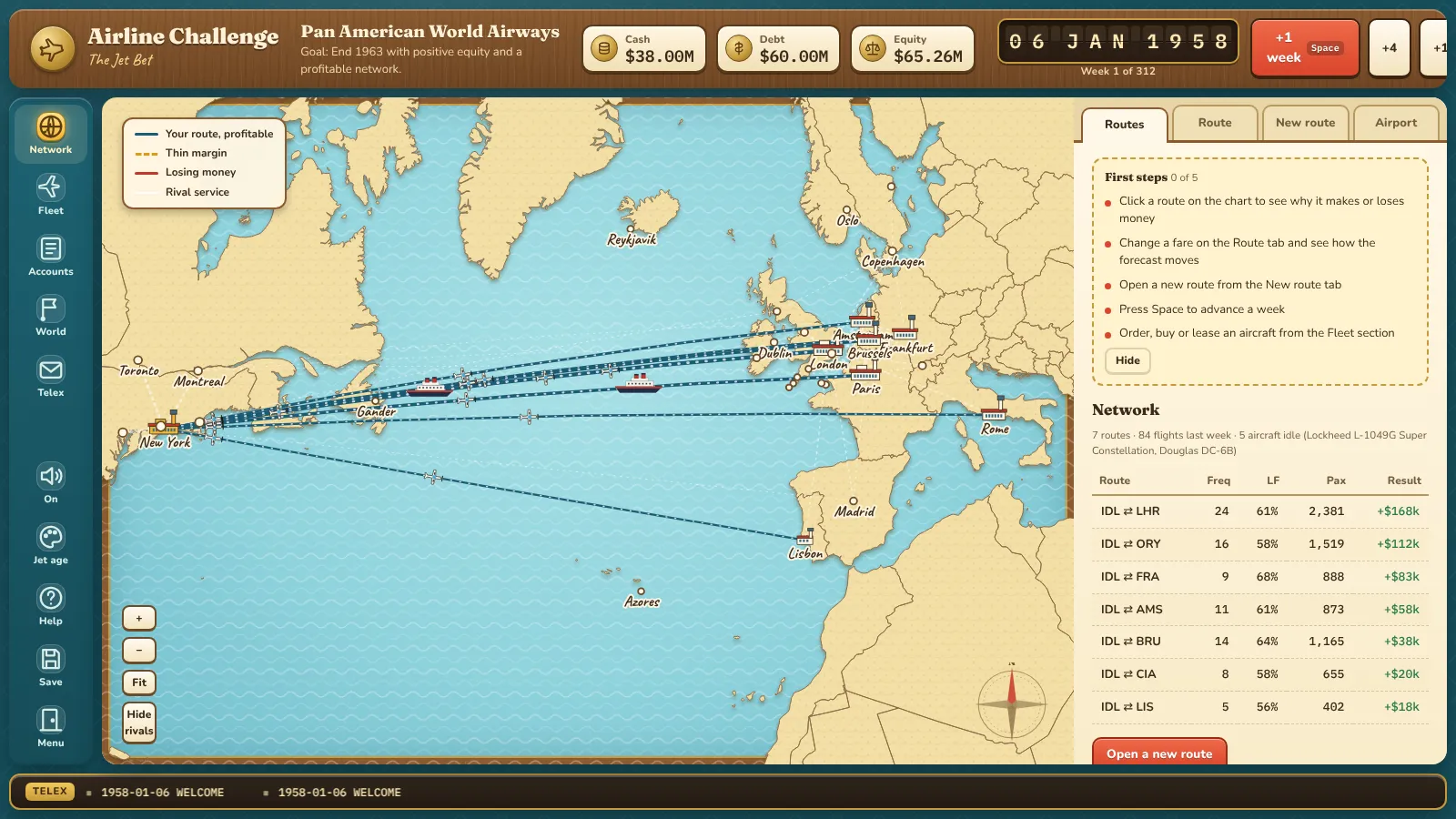The width and height of the screenshot is (1456, 819).
Task: Select the Lisbon airport marker on map
Action: (804, 538)
